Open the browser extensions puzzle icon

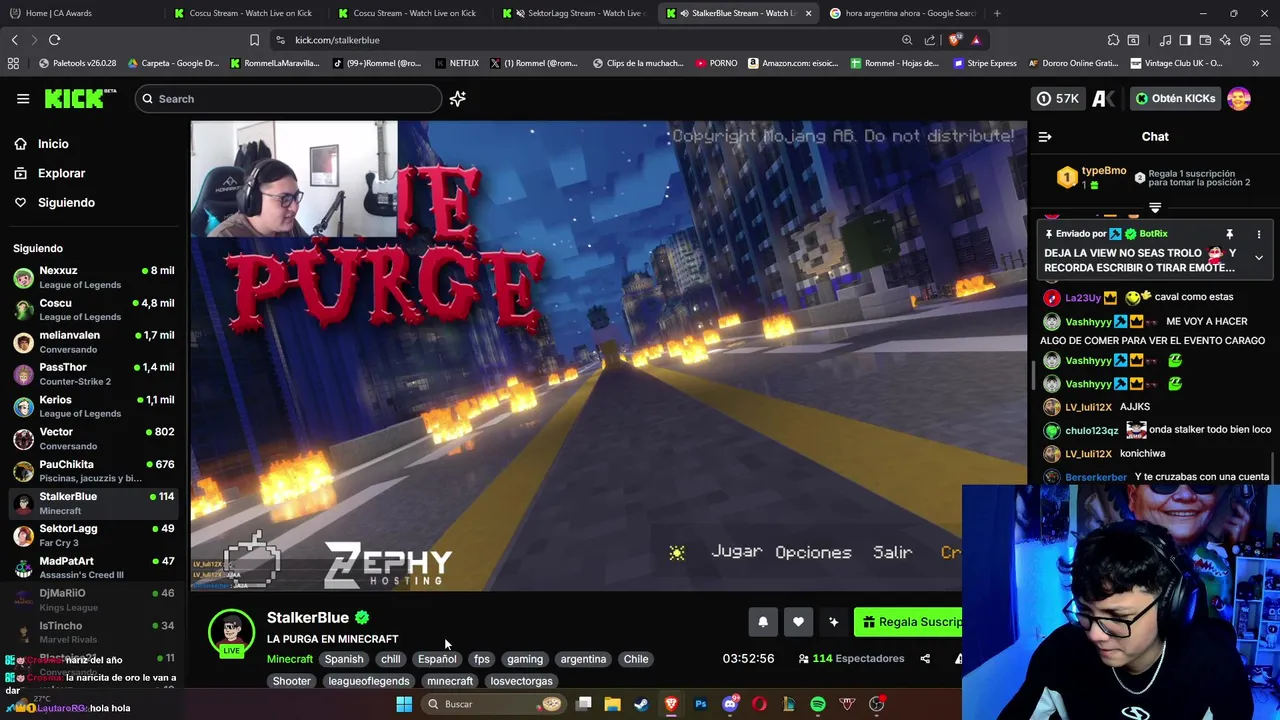1113,40
